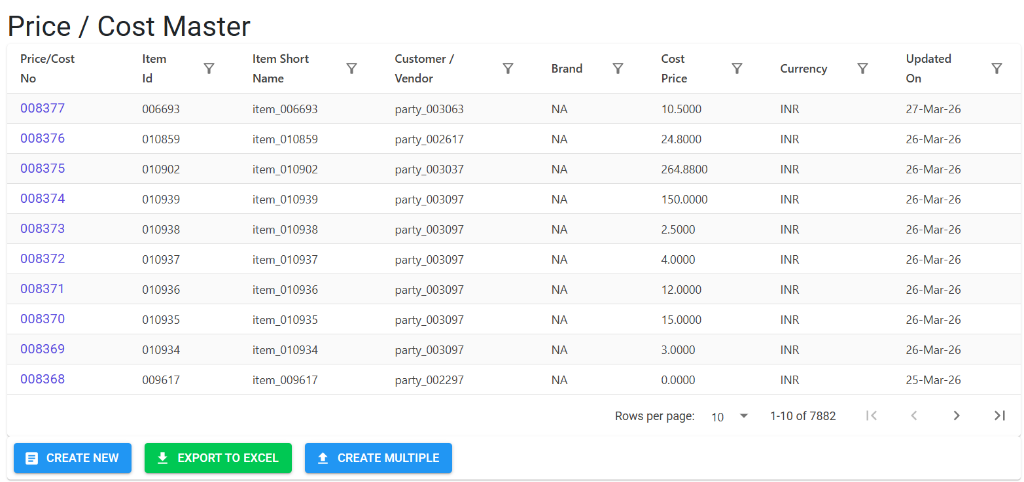Select cost price 150.0000
The height and width of the screenshot is (482, 1024).
coord(684,199)
